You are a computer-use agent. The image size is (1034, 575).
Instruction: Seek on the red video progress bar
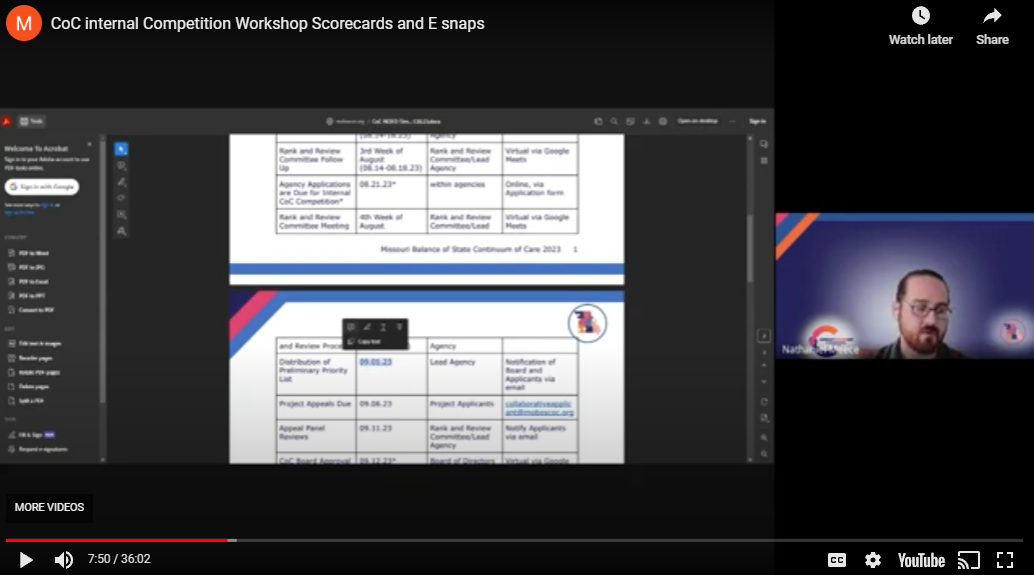[117, 540]
